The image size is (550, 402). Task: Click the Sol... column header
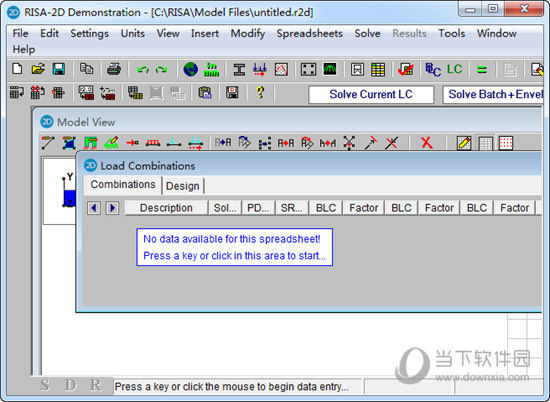click(x=225, y=208)
